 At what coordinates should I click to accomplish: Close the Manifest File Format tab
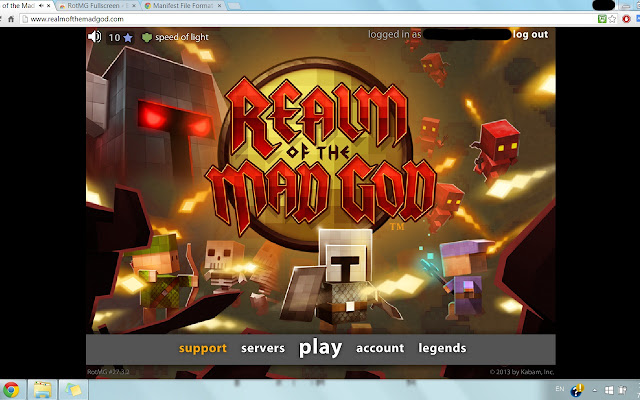219,6
